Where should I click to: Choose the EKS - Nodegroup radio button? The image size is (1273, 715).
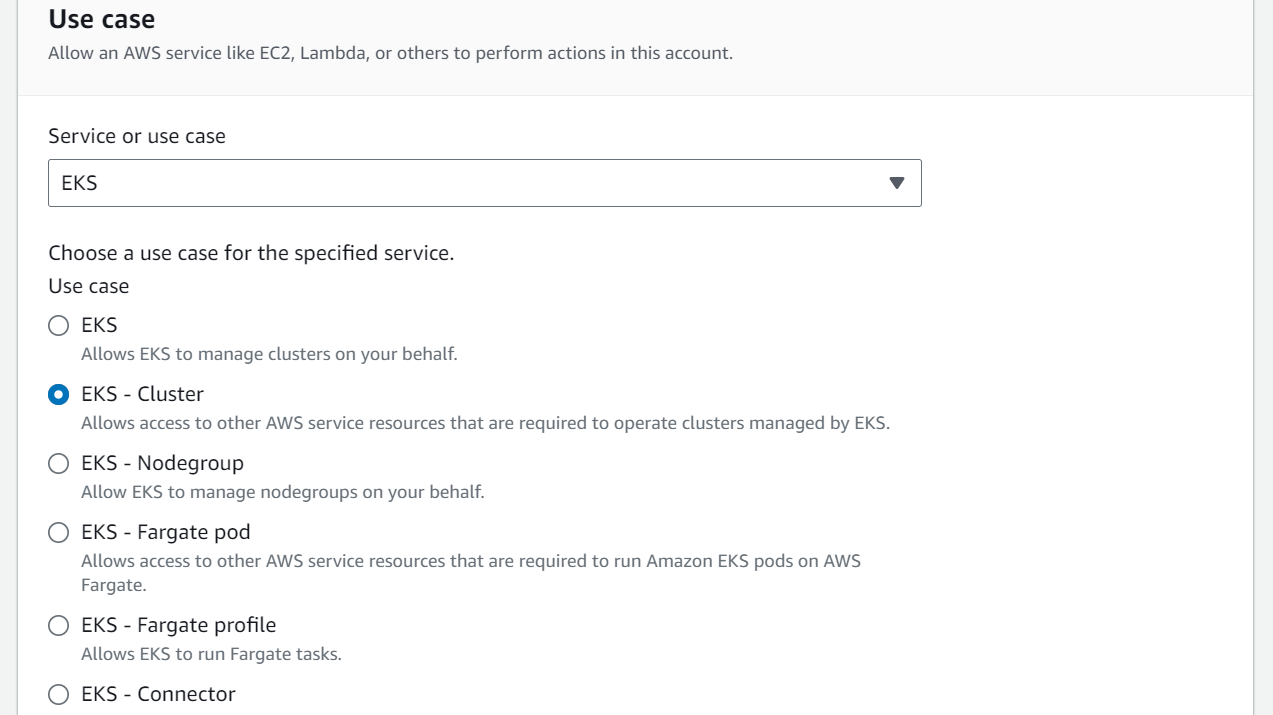pos(59,463)
